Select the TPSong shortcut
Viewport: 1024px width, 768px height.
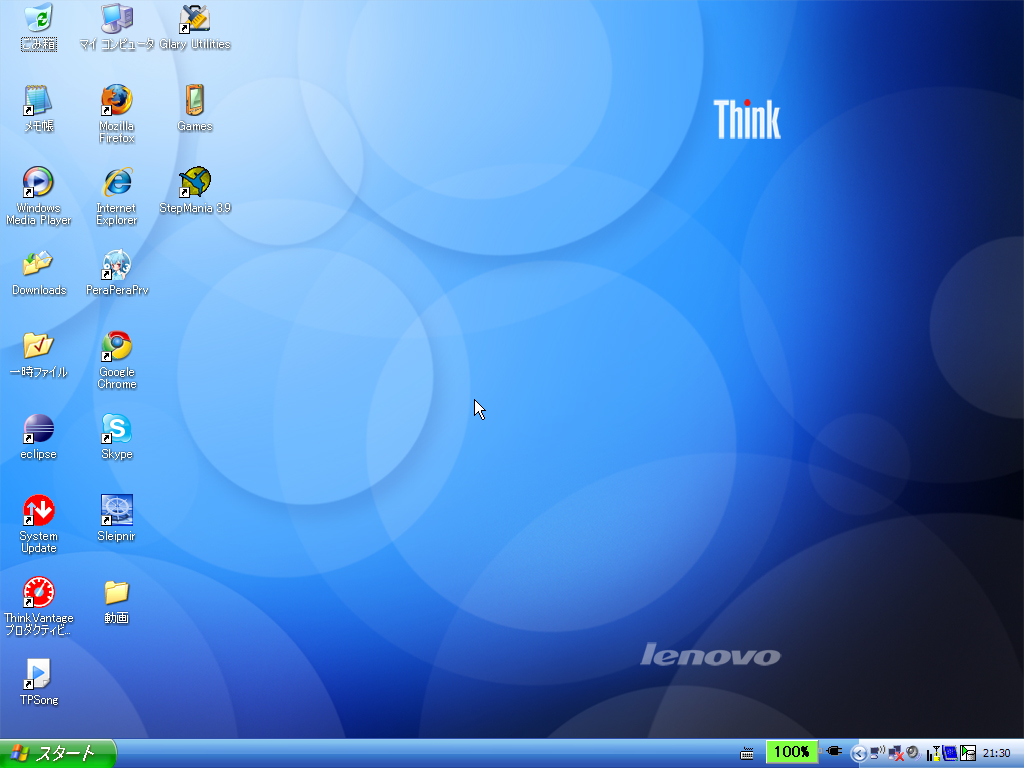pyautogui.click(x=39, y=682)
